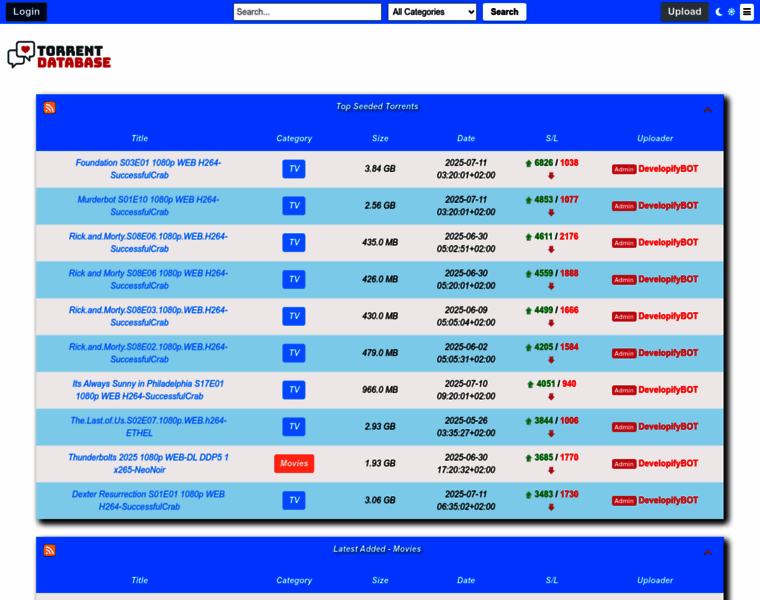Click TV category badge in Dexter Resurrection row

pos(294,500)
